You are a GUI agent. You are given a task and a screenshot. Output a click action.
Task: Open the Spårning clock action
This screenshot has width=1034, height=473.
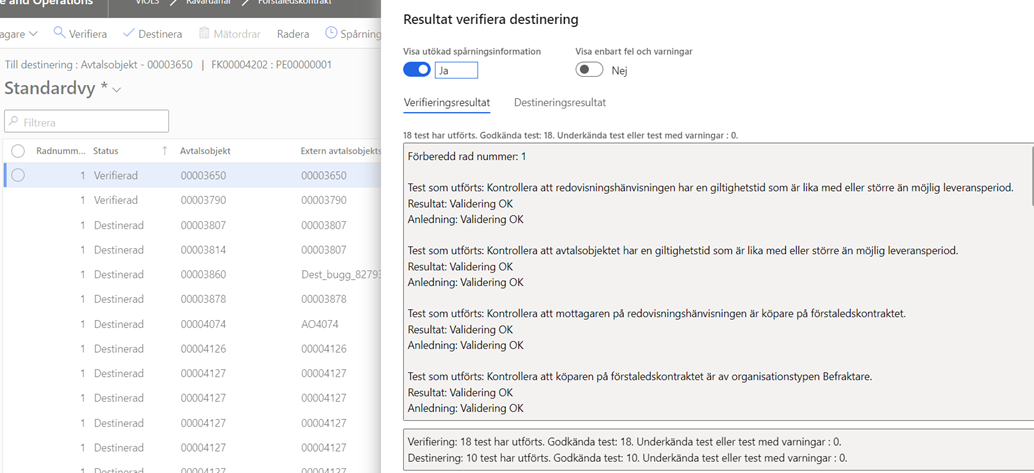click(x=353, y=34)
